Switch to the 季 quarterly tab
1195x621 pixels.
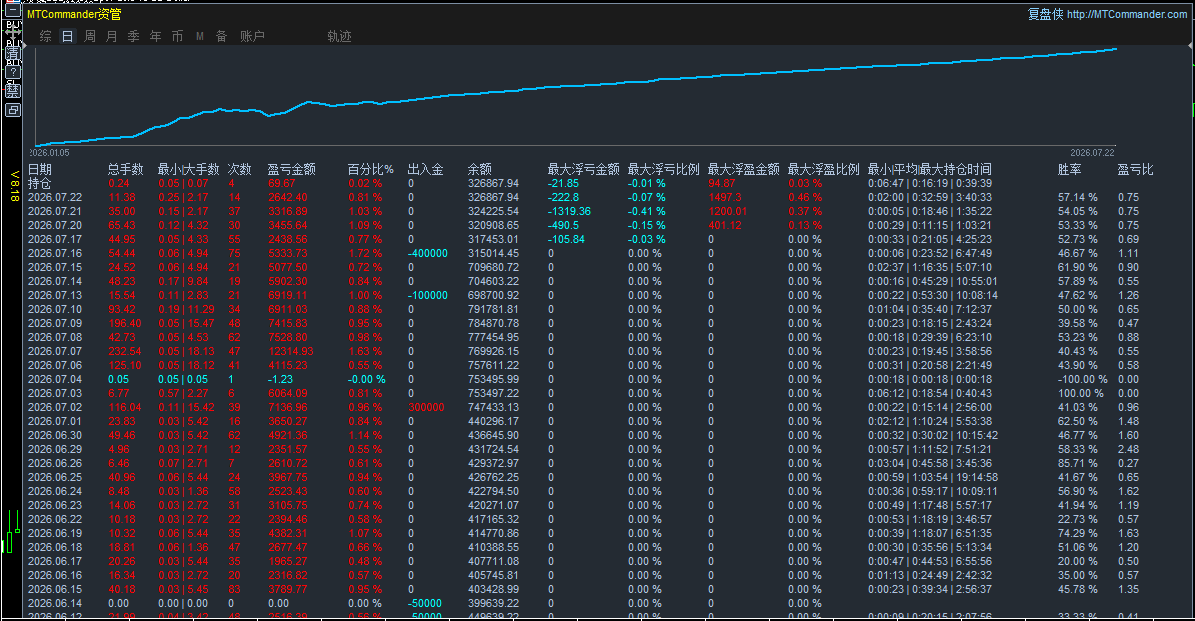tap(134, 36)
